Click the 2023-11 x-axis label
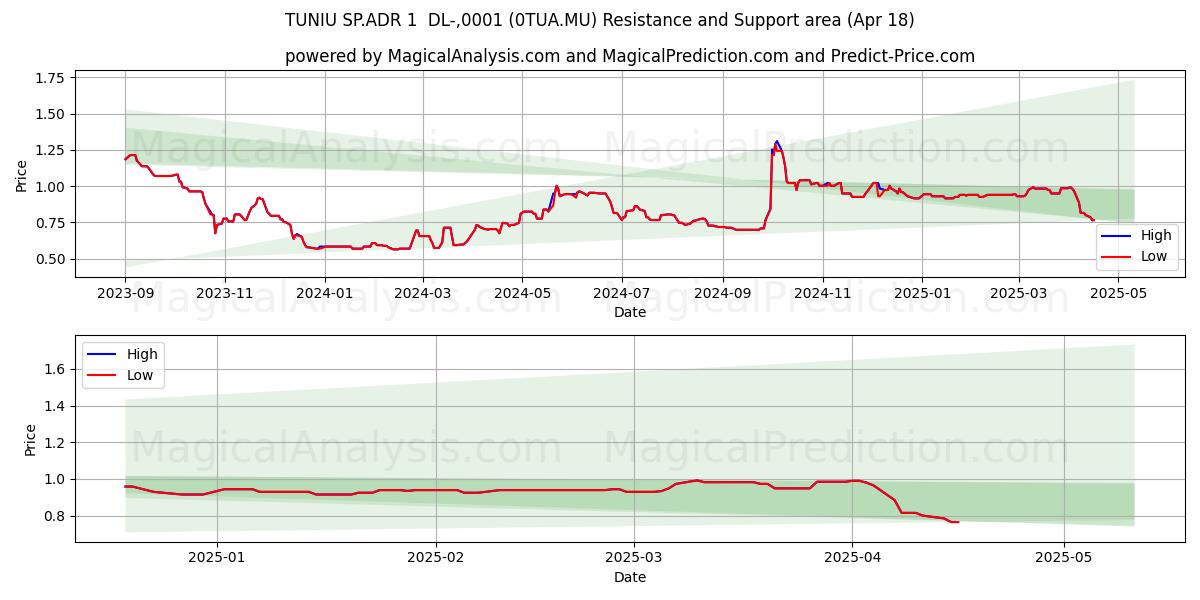 tap(224, 294)
